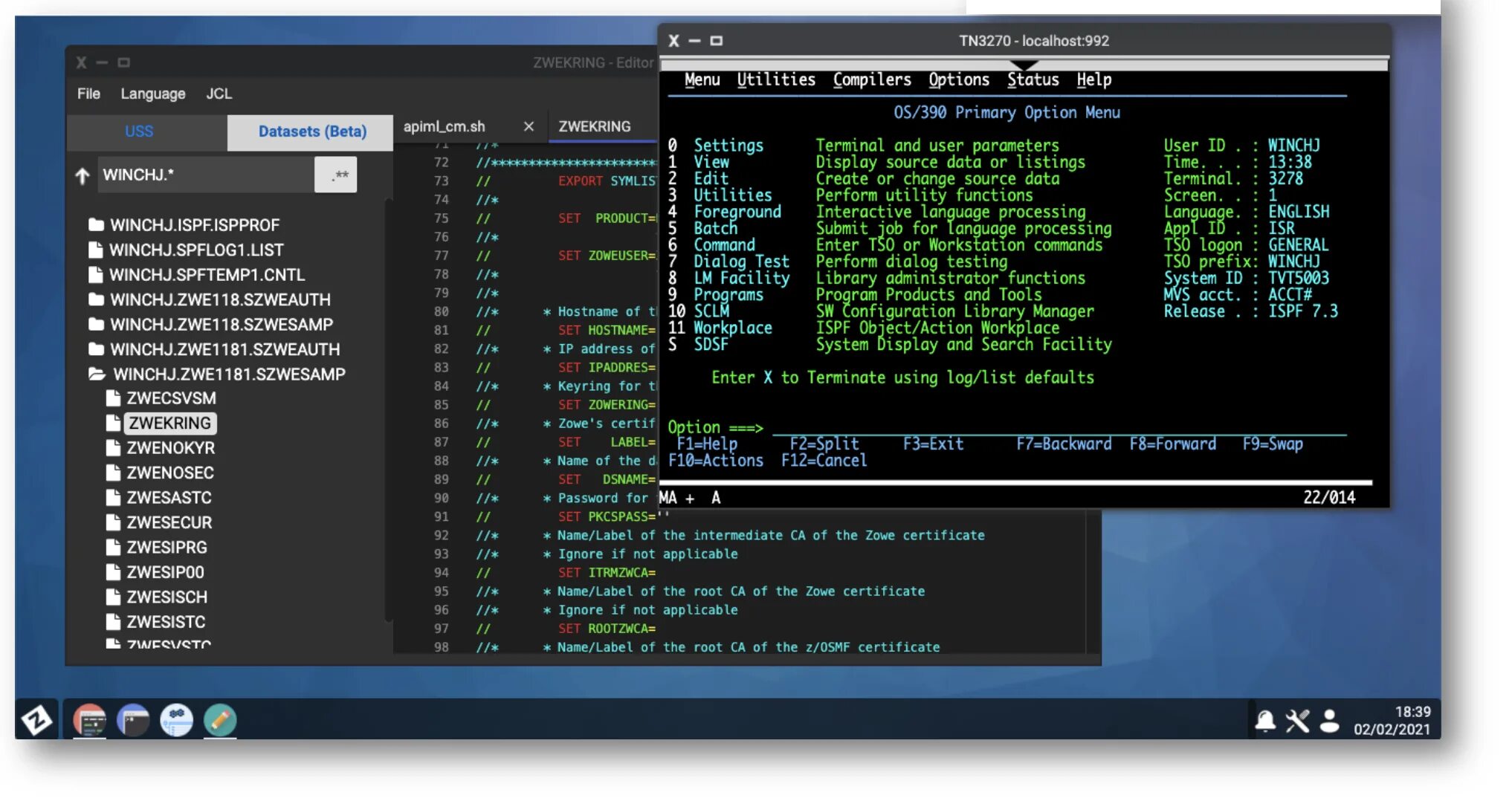
Task: Open Options menu in TN3270 terminal
Action: 958,80
